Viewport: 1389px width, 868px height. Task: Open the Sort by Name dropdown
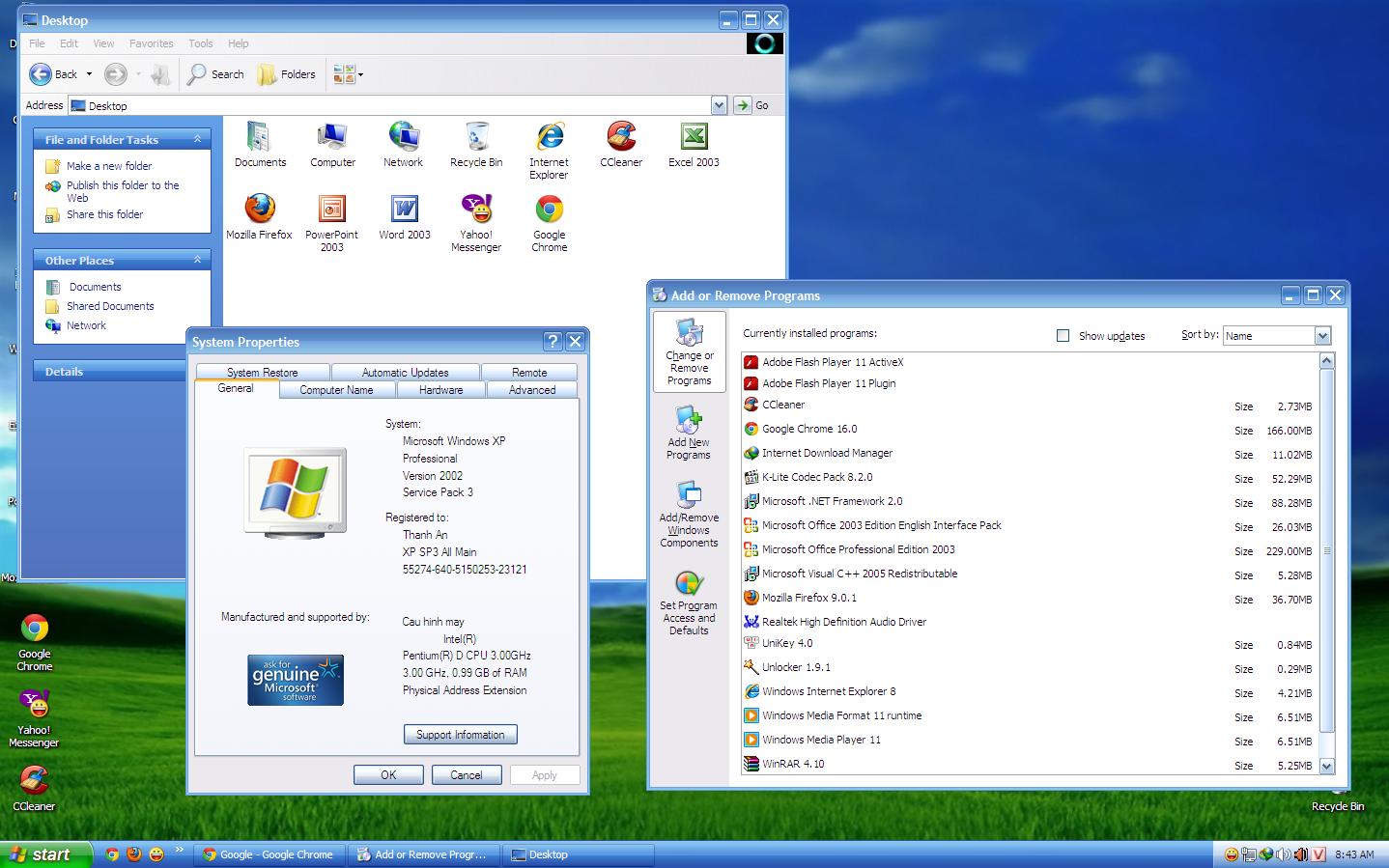[x=1322, y=336]
